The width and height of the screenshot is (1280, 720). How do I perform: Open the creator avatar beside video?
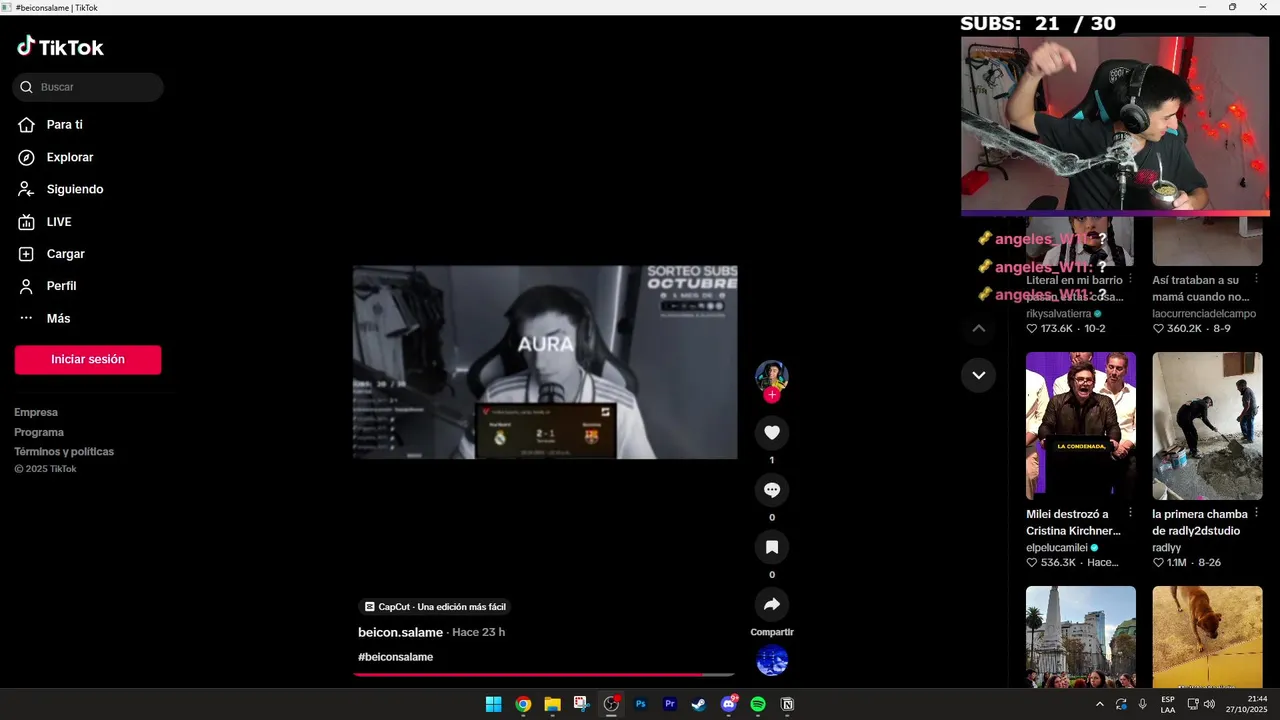tap(772, 376)
